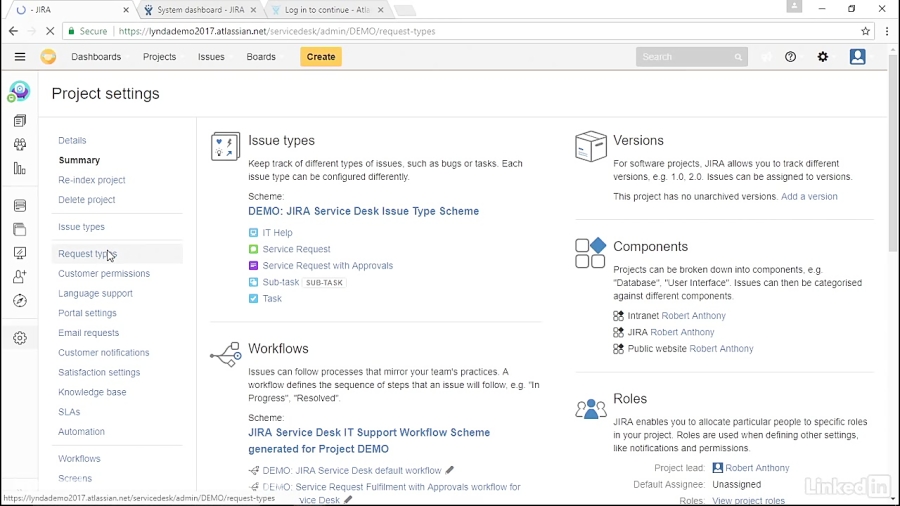Screen dimensions: 900x506
Task: Open SLAs setting
Action: (x=69, y=412)
